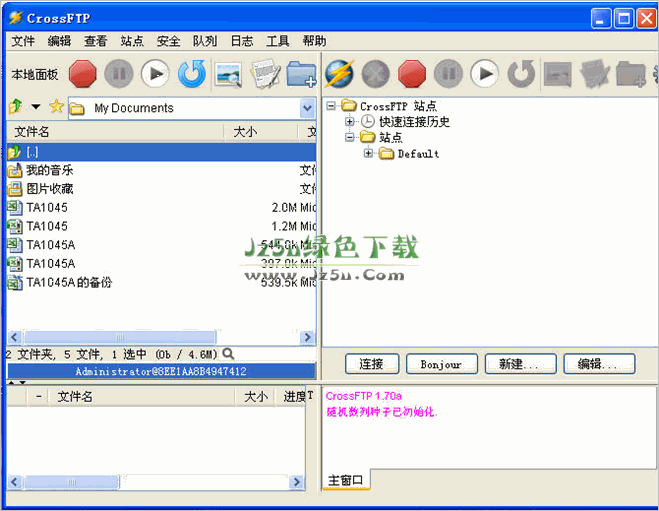This screenshot has height=511, width=659.
Task: Select 快速连接历史 in site tree
Action: pyautogui.click(x=414, y=122)
